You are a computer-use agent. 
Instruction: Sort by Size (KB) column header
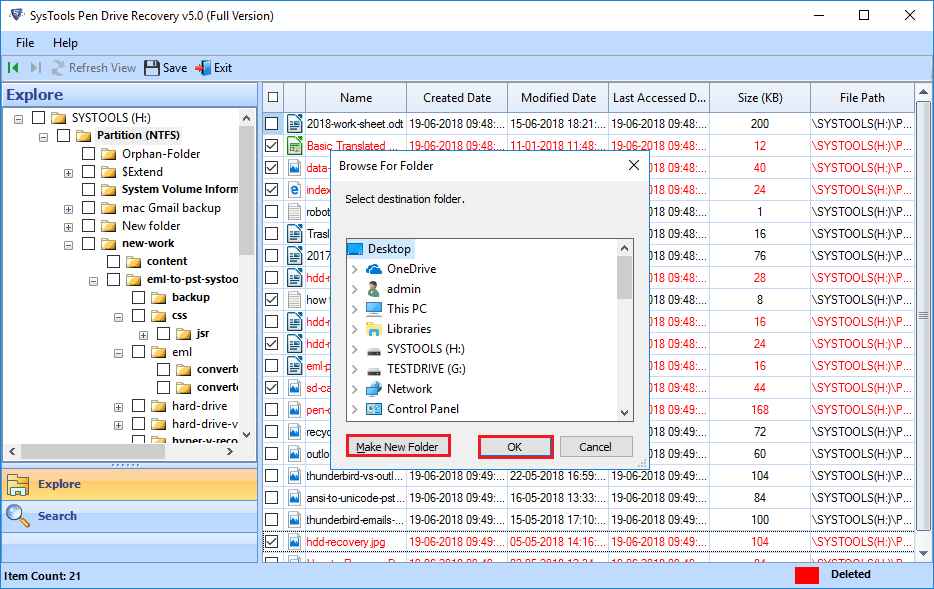tap(760, 98)
